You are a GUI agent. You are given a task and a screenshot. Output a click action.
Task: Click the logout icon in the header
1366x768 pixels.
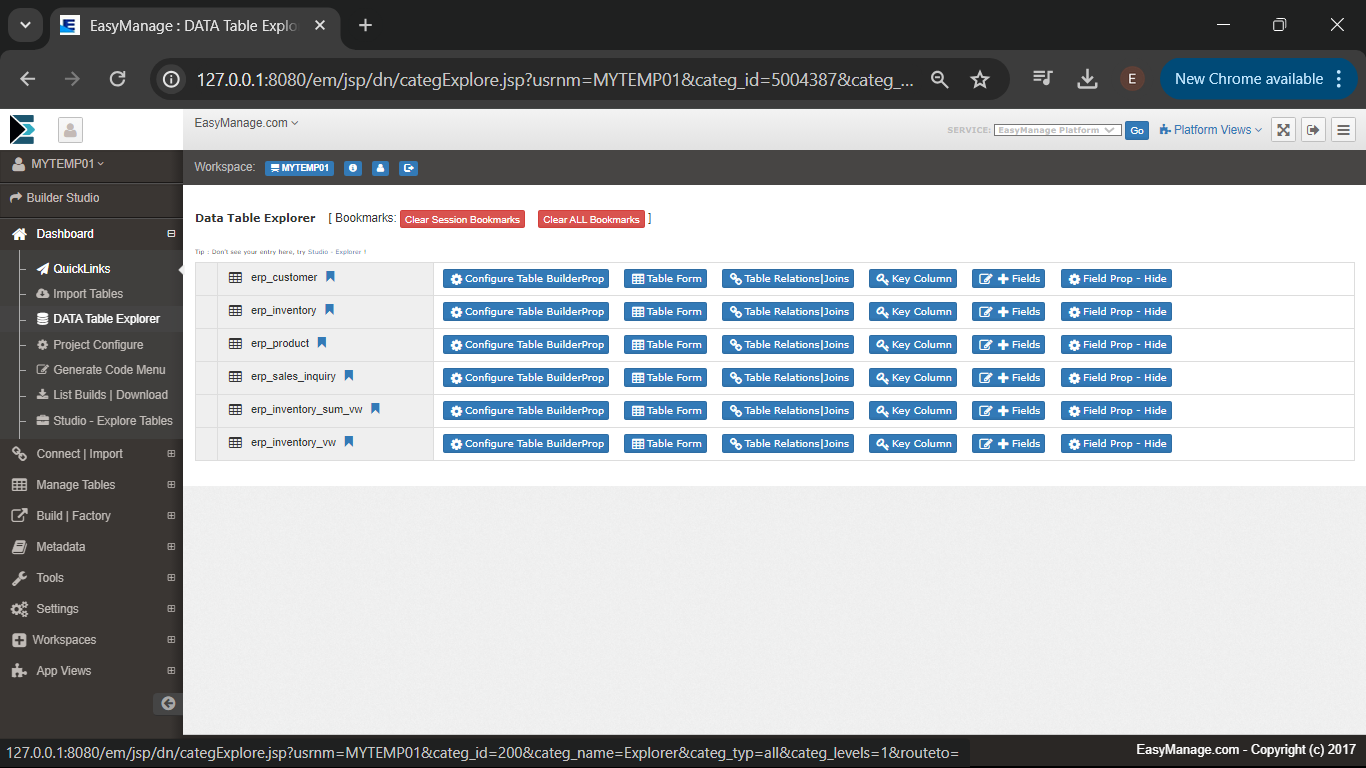(x=1313, y=130)
